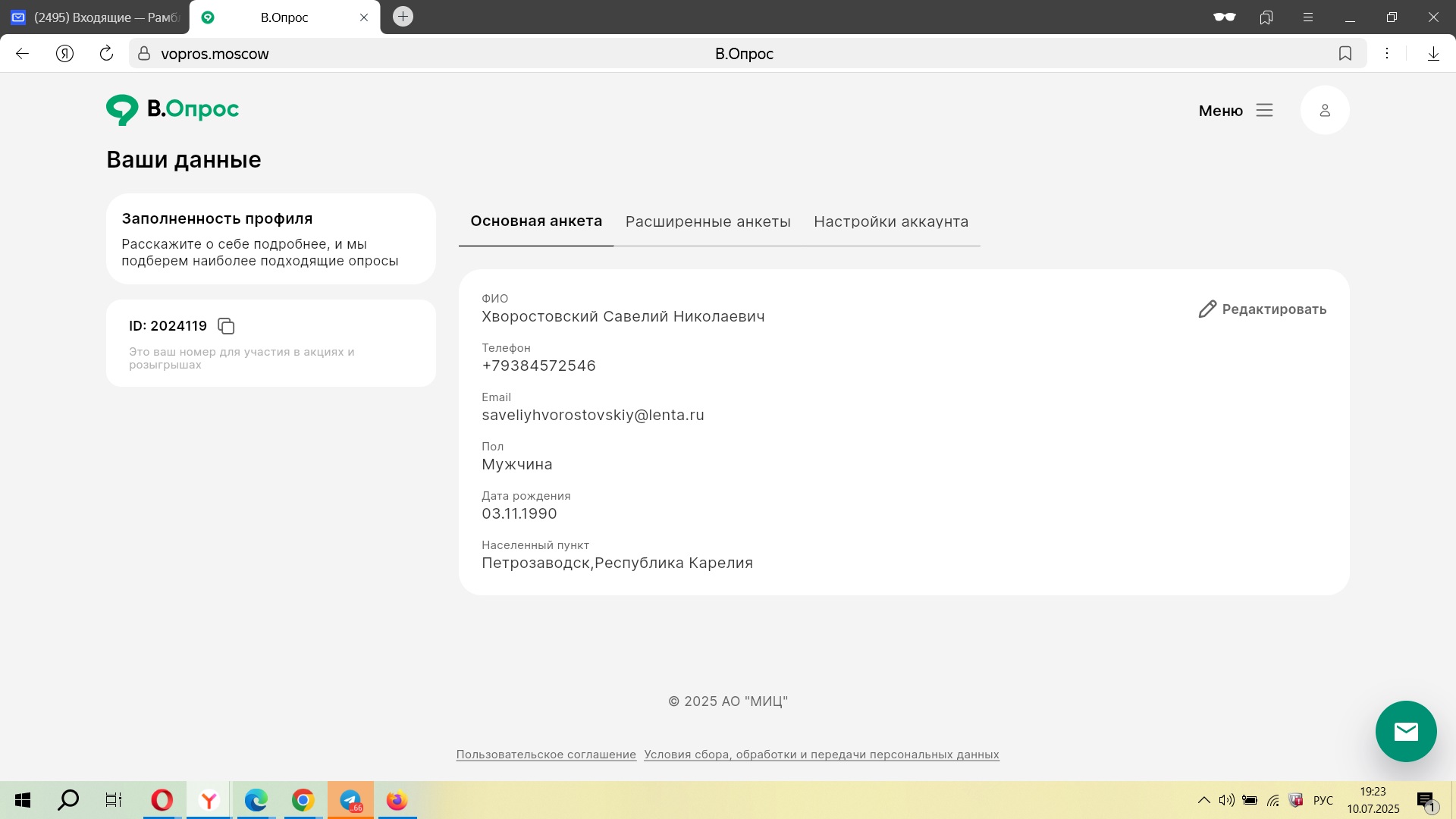The height and width of the screenshot is (819, 1456).
Task: Click the В.Опрос logo
Action: [x=172, y=110]
